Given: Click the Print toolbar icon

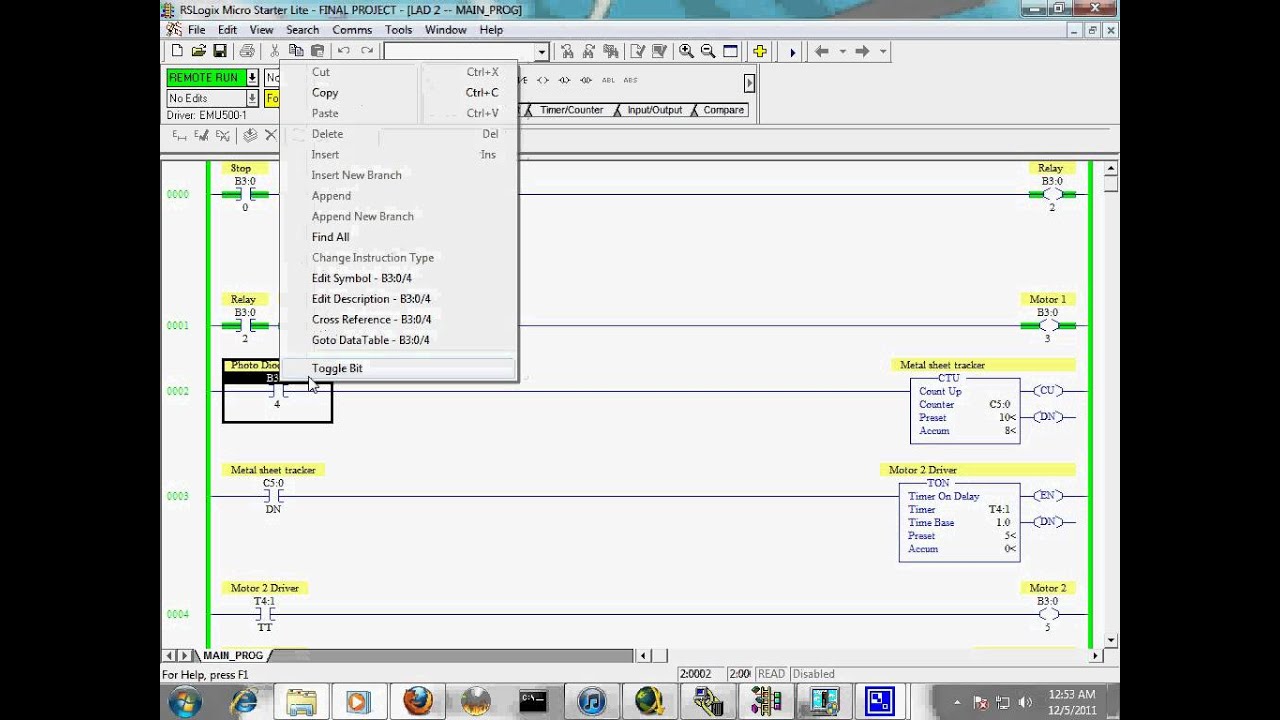Looking at the screenshot, I should point(247,51).
